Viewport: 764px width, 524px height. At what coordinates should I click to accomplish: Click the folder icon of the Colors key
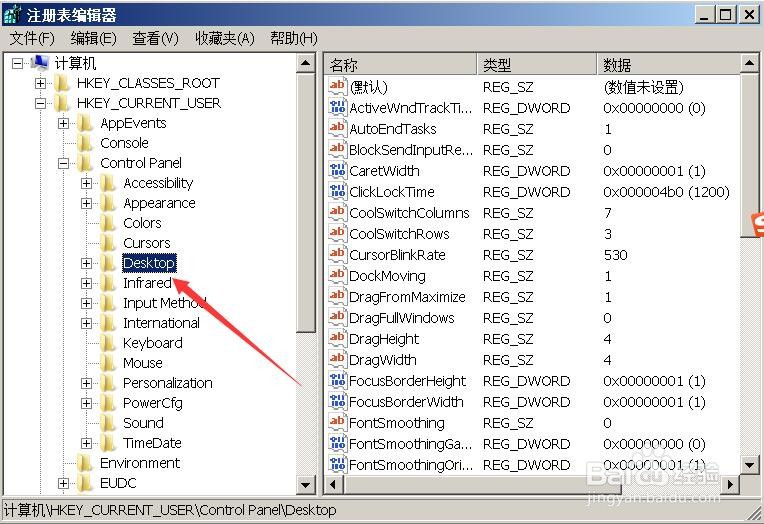click(x=108, y=223)
